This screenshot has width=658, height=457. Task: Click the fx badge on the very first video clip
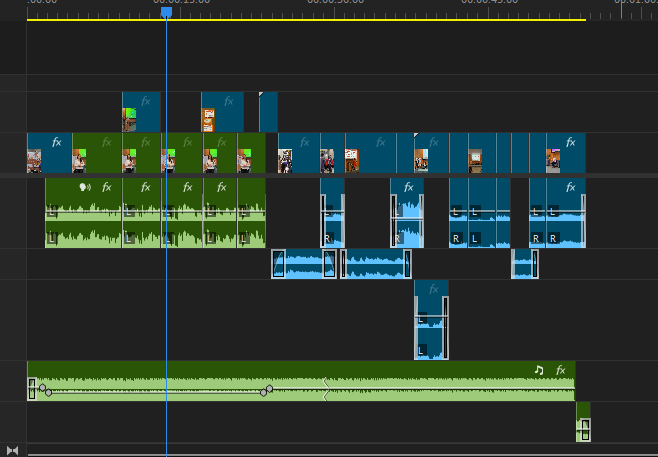click(x=57, y=143)
